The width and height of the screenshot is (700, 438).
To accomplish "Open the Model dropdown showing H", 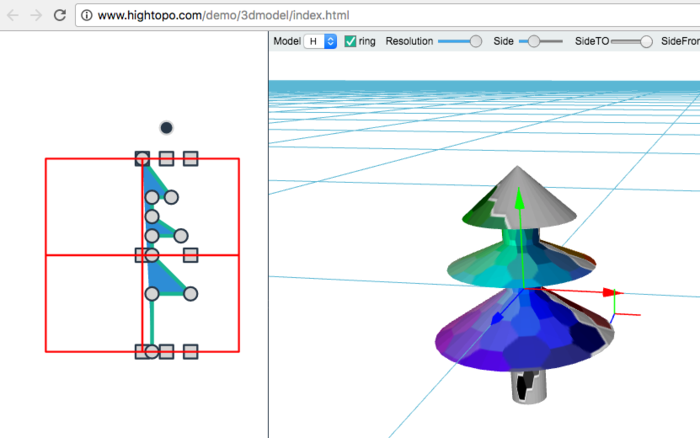I will click(x=320, y=41).
